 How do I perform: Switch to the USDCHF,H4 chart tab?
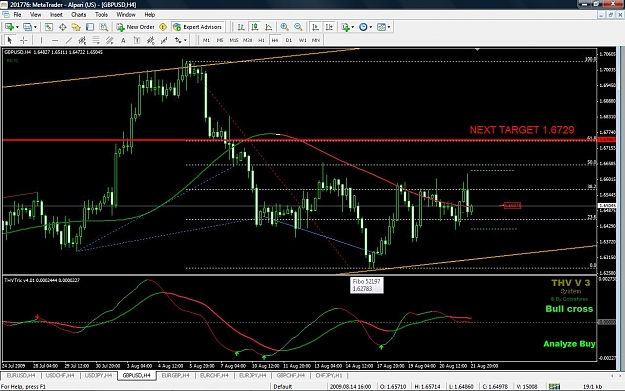60,375
